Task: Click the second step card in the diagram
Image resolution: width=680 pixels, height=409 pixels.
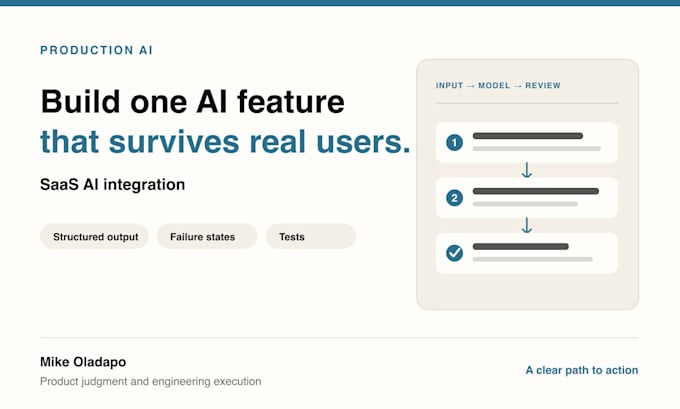Action: pos(526,198)
